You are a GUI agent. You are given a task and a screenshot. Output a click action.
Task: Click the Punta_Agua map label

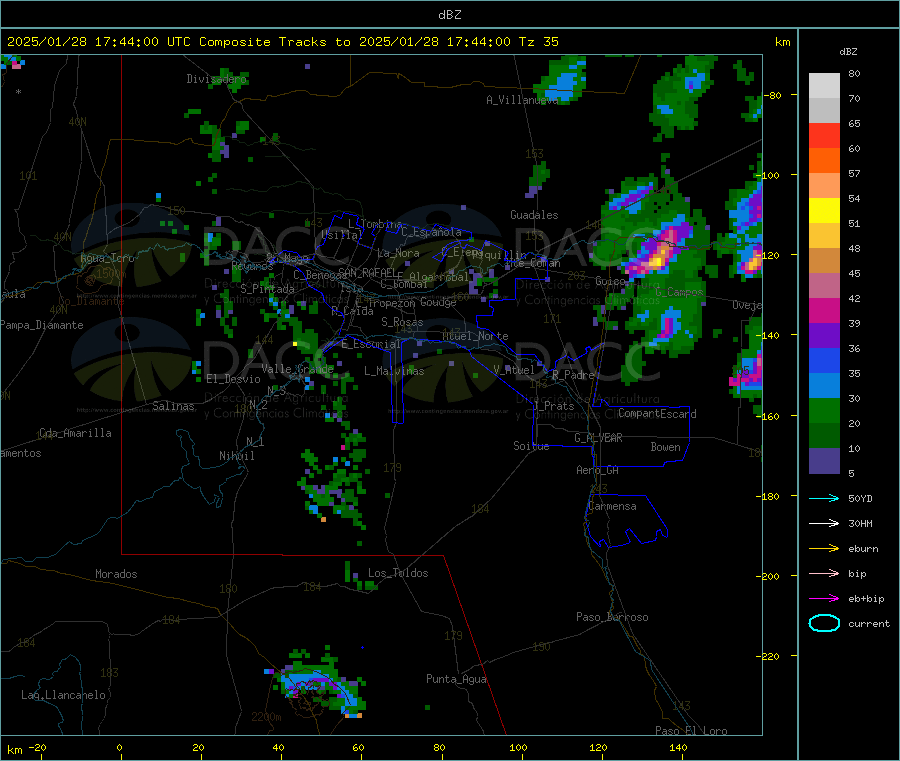(456, 679)
